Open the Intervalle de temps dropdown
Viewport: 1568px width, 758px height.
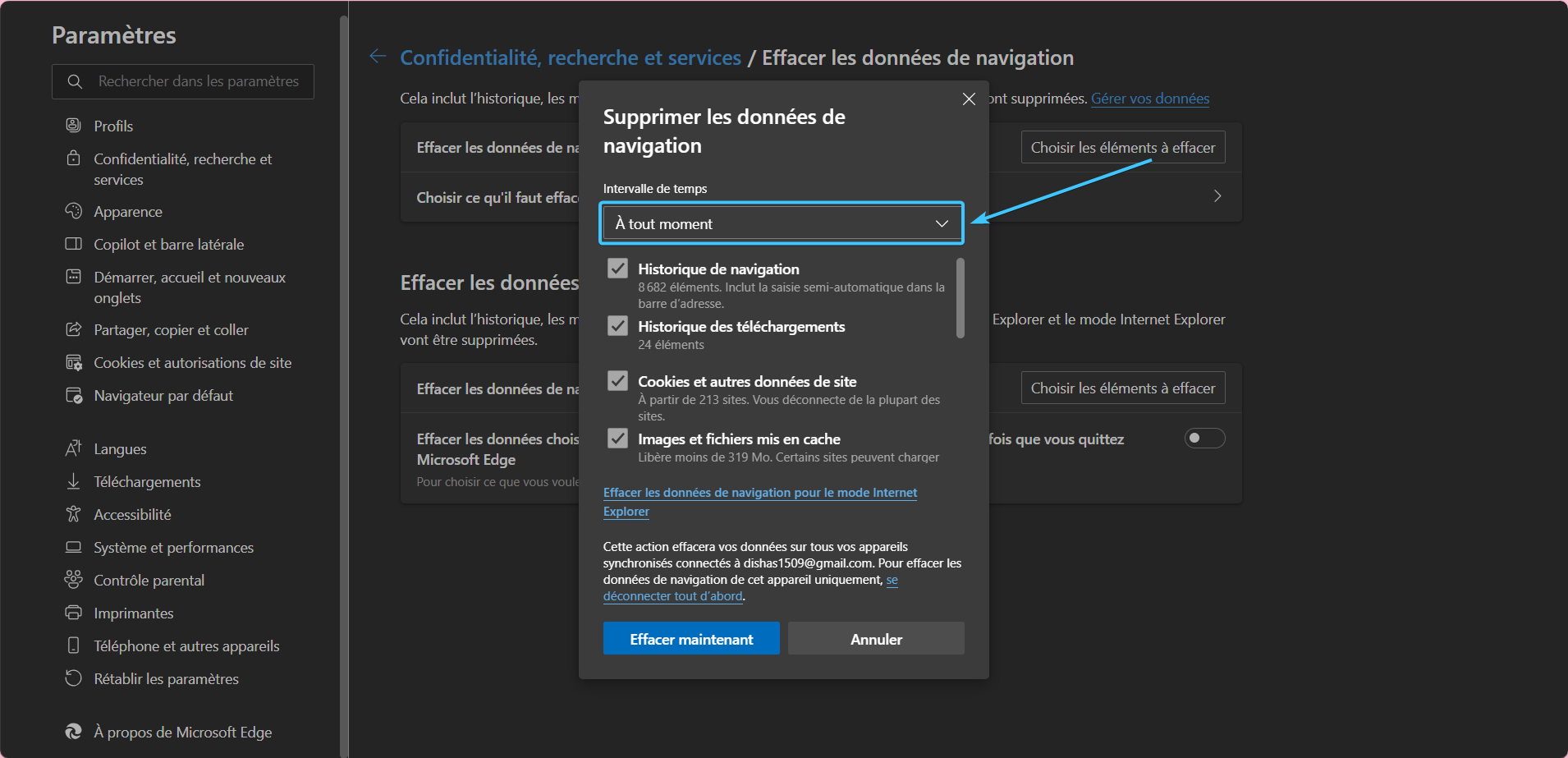[x=782, y=223]
